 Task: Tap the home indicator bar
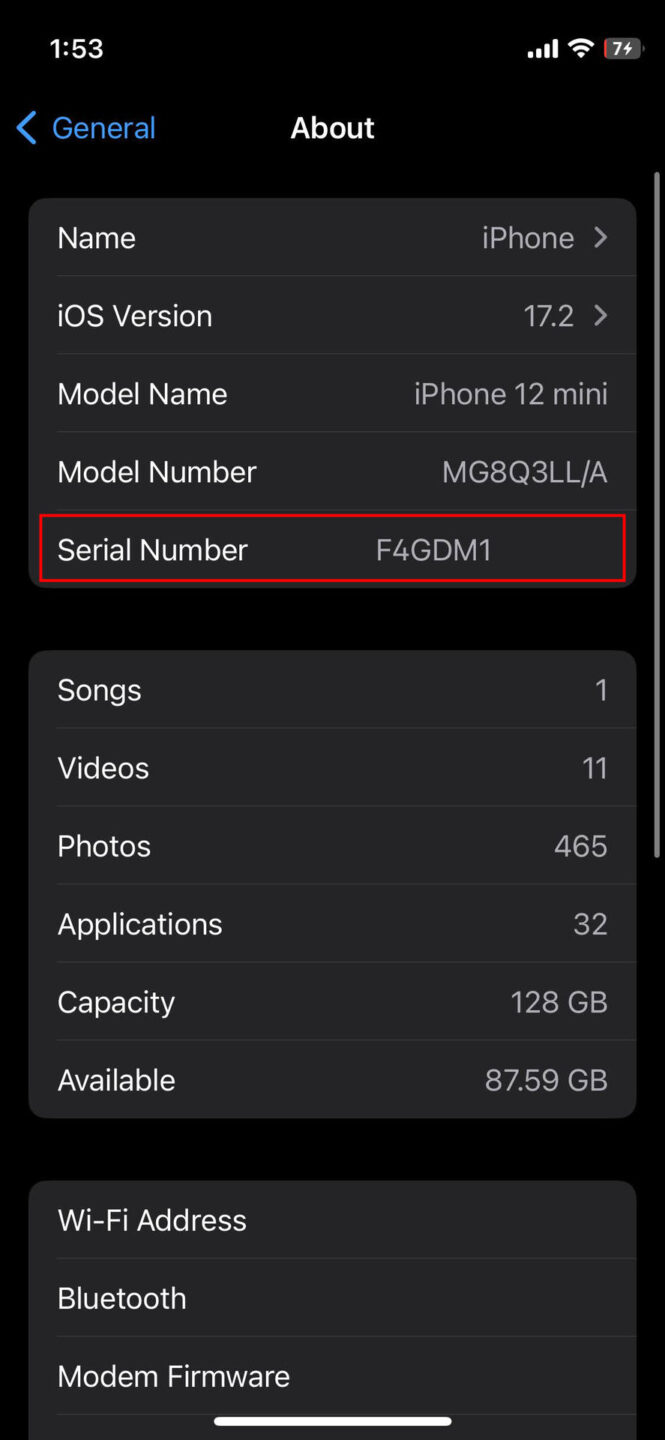332,1420
